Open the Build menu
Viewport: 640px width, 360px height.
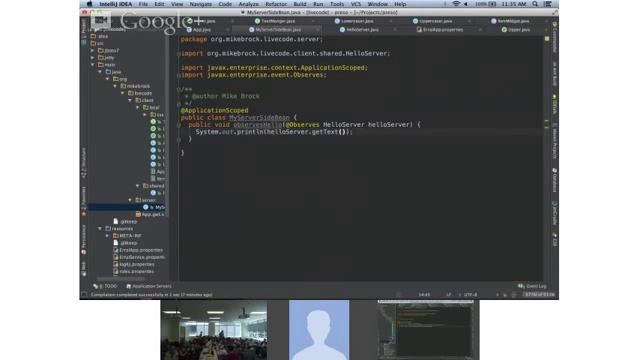click(300, 4)
